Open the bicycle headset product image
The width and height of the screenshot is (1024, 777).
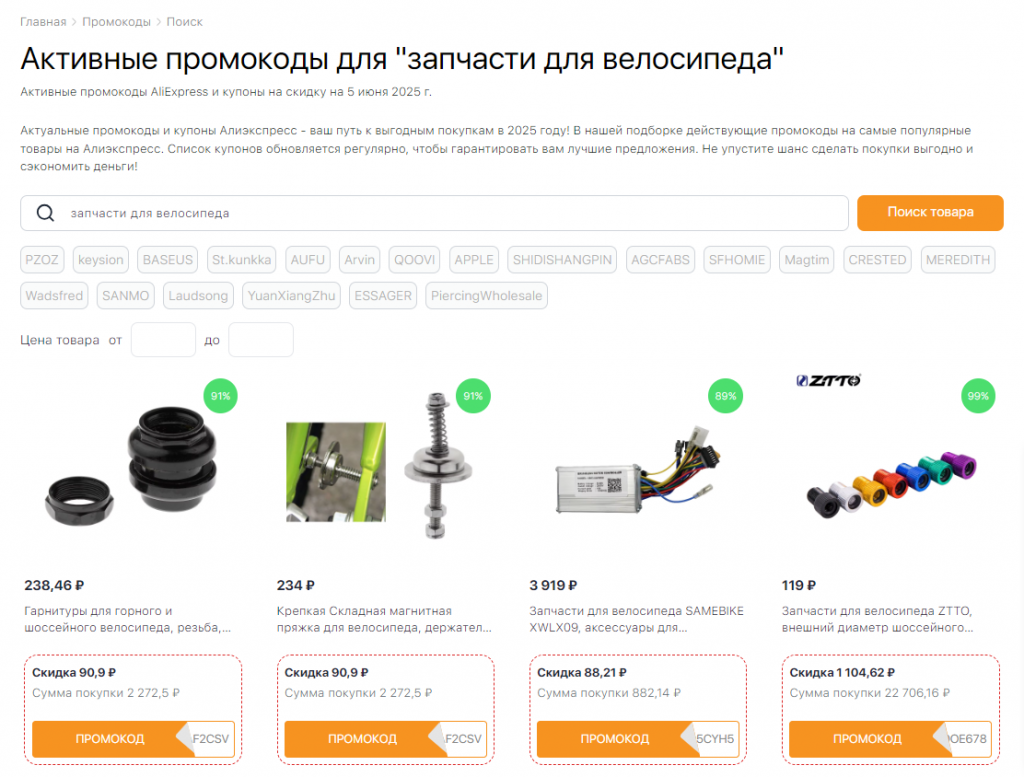131,467
